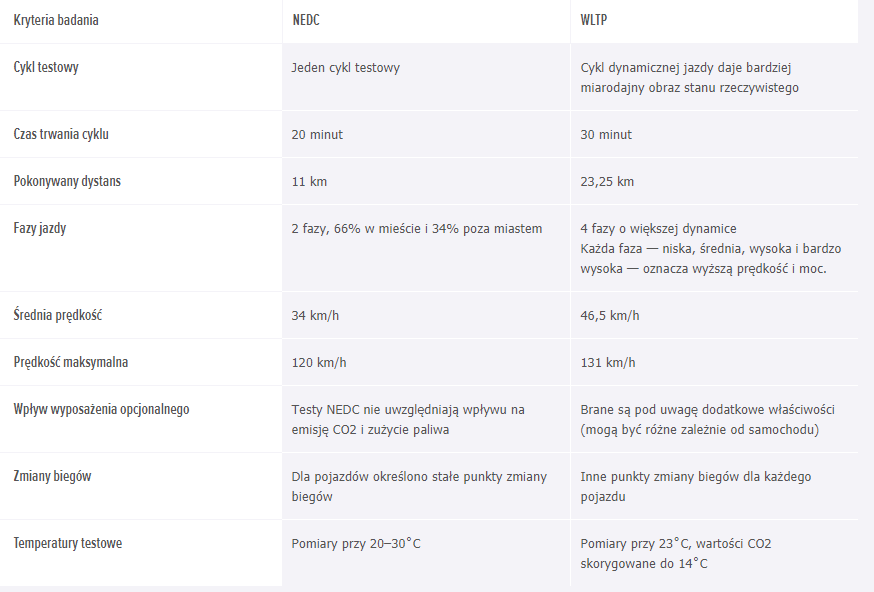Click the 'Cykl testowy' row label
This screenshot has width=874, height=592.
[x=46, y=67]
